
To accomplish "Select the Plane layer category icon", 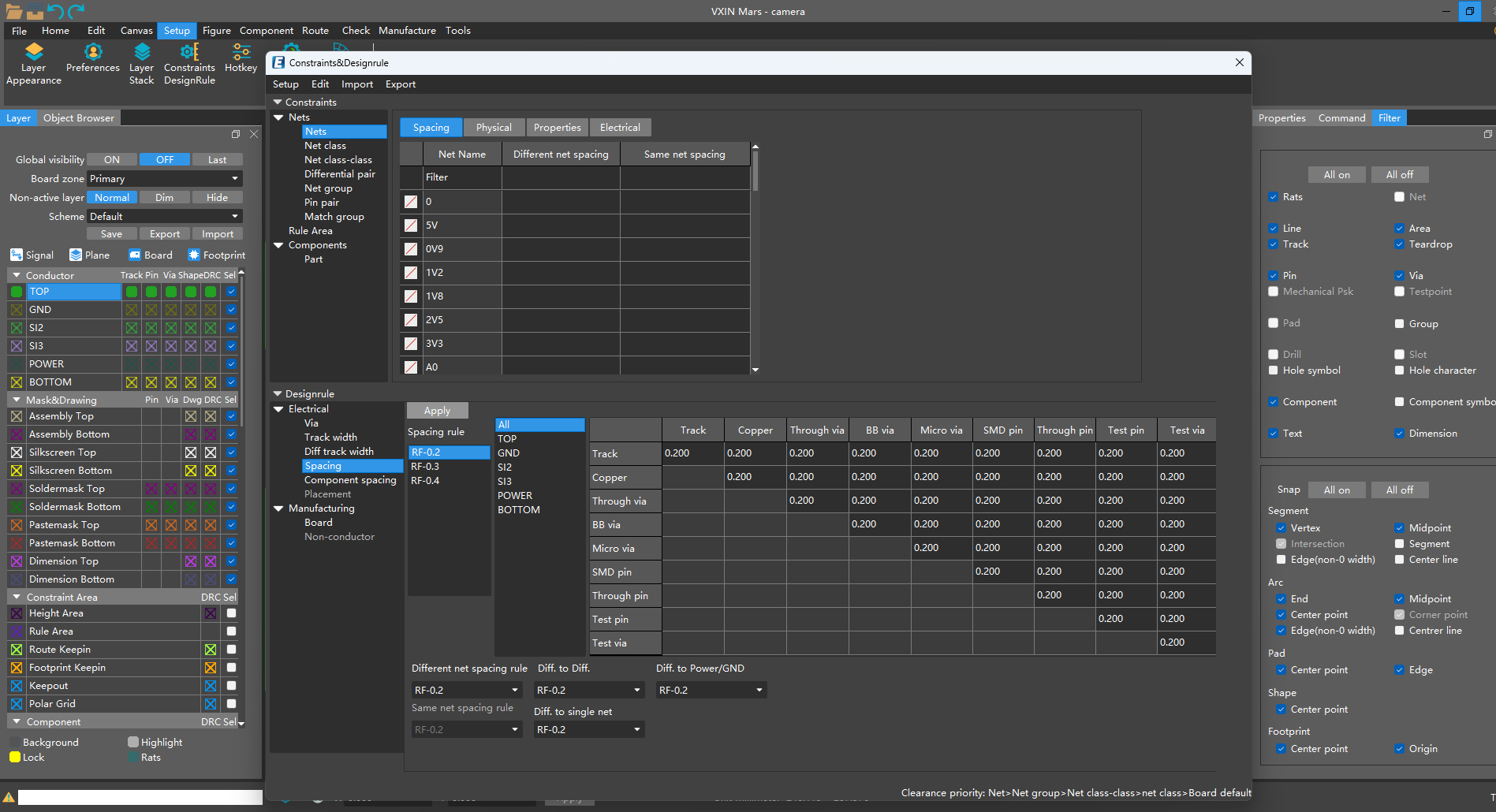I will pyautogui.click(x=76, y=255).
